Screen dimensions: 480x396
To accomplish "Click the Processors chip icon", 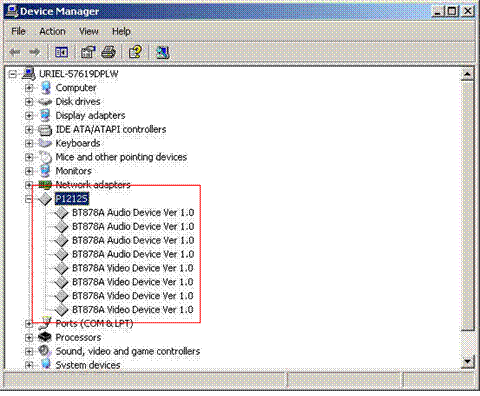I will coord(45,337).
